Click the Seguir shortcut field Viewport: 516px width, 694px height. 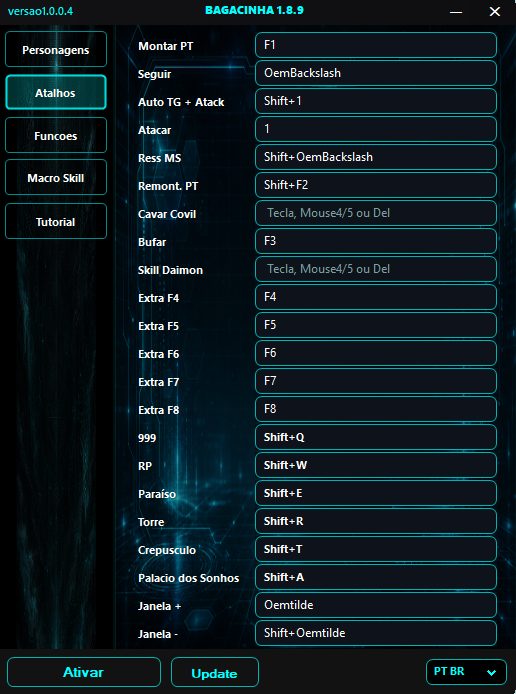(376, 73)
